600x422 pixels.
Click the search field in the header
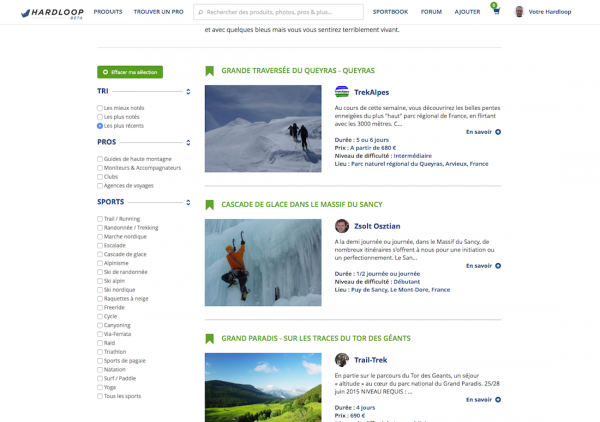279,12
